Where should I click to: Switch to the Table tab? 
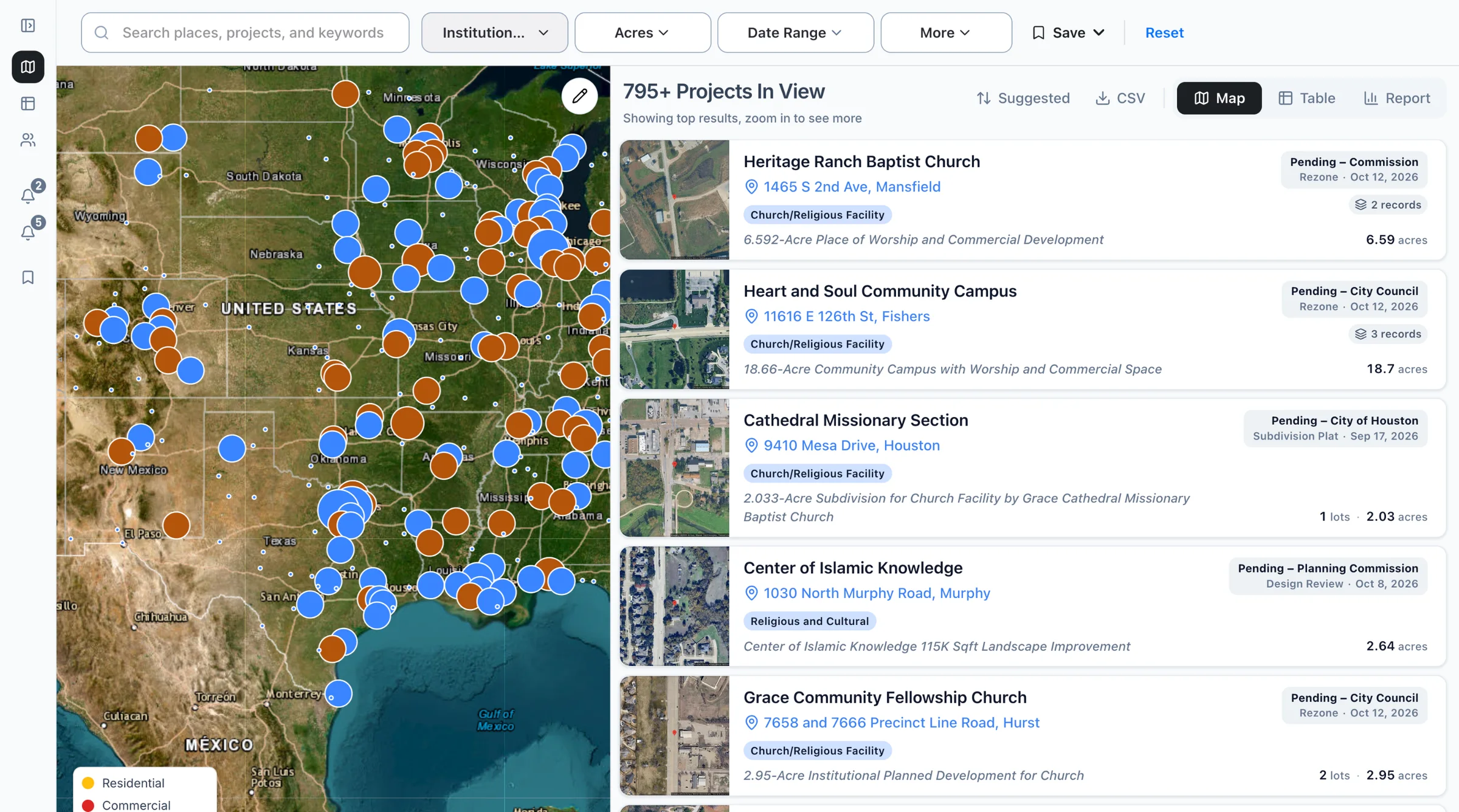(x=1306, y=98)
